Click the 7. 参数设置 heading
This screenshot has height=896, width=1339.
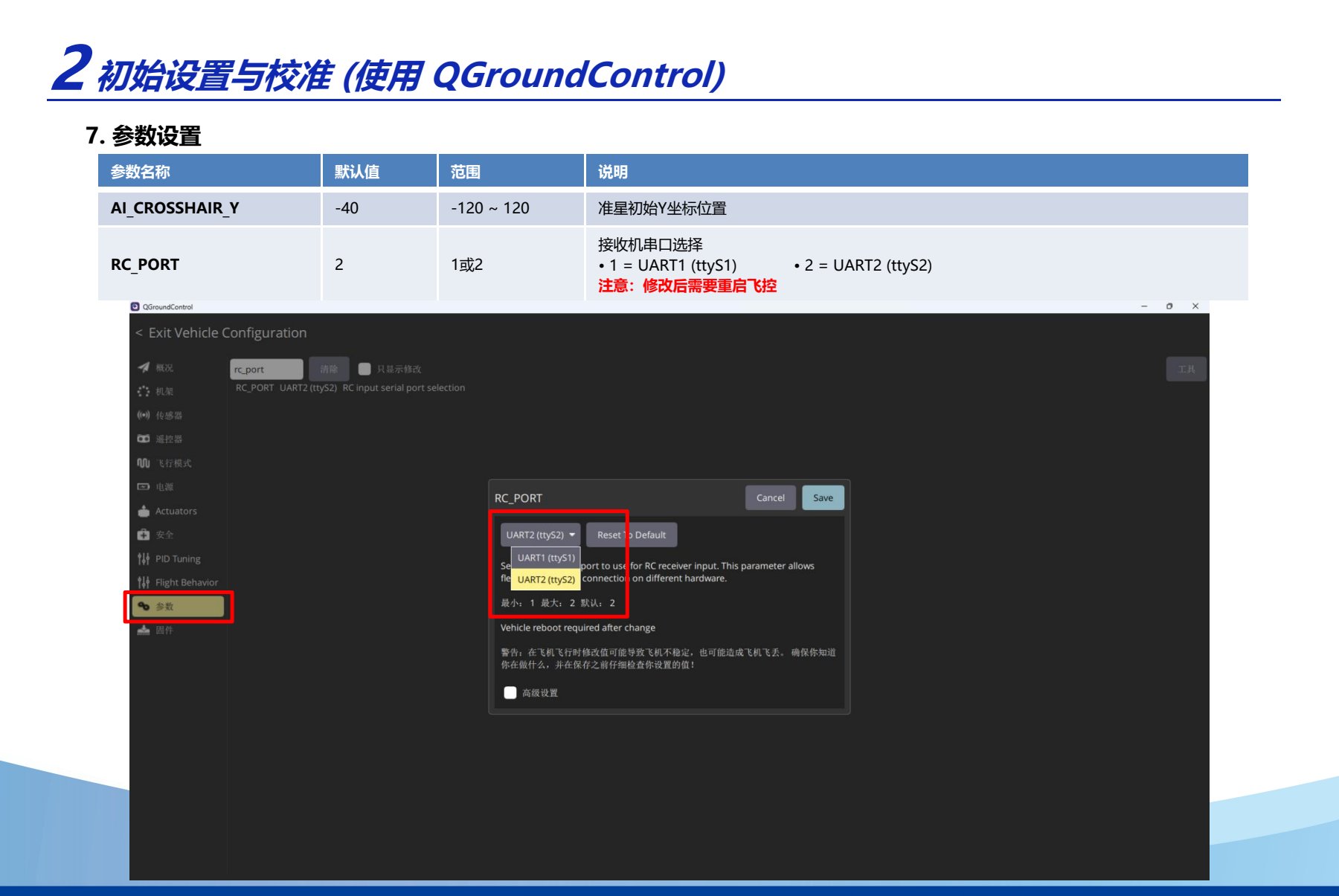point(144,136)
